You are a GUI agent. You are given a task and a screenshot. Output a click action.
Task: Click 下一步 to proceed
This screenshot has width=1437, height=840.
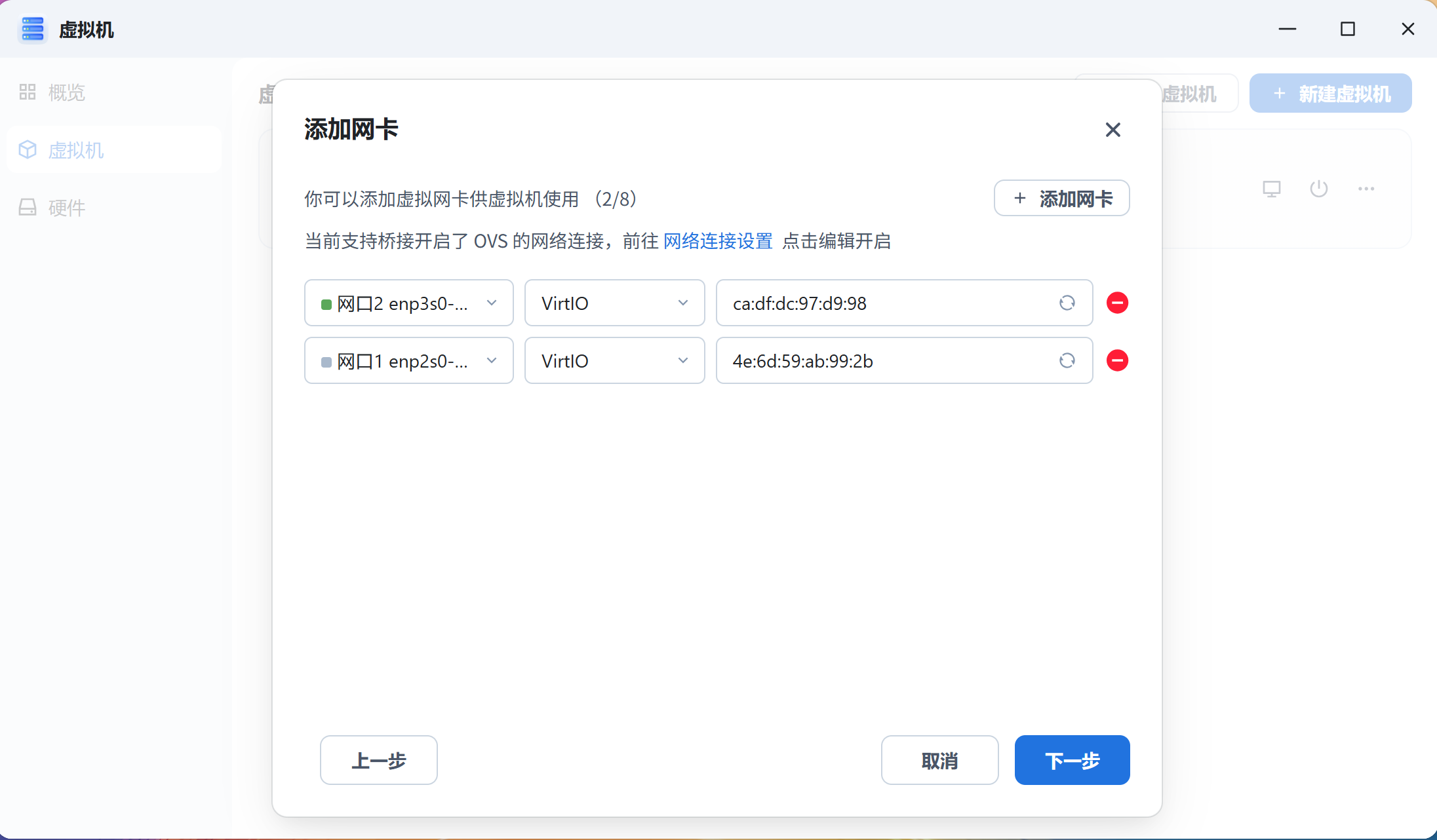(x=1072, y=760)
